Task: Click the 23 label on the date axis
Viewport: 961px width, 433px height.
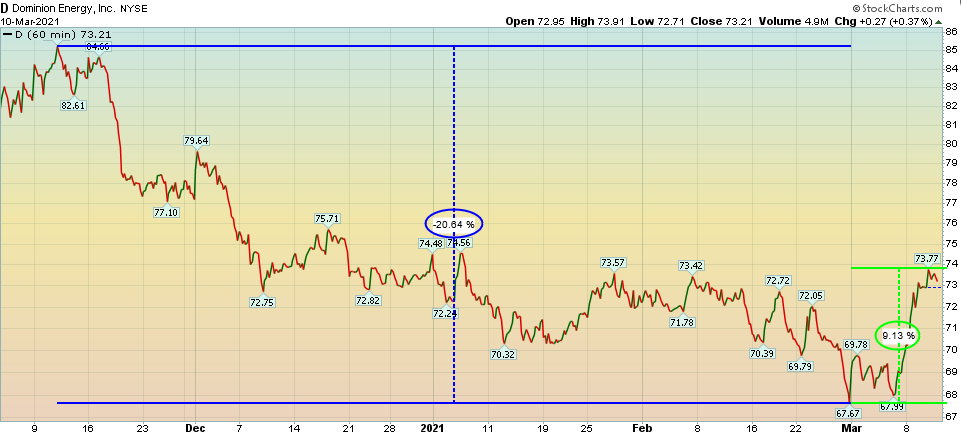Action: [x=142, y=427]
